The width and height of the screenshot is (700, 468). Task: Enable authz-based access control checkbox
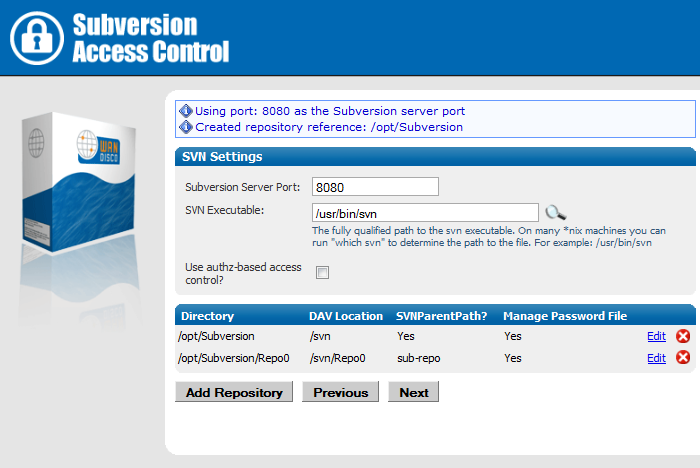coord(322,272)
